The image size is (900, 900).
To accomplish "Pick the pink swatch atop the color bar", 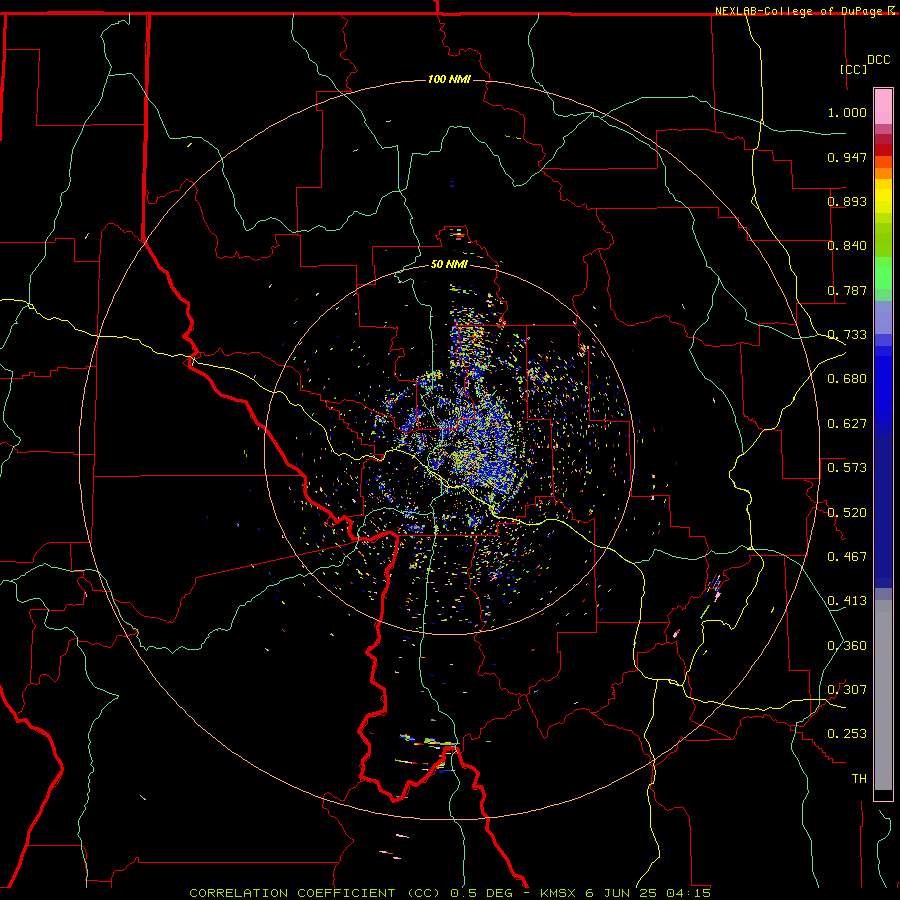I will tap(883, 107).
